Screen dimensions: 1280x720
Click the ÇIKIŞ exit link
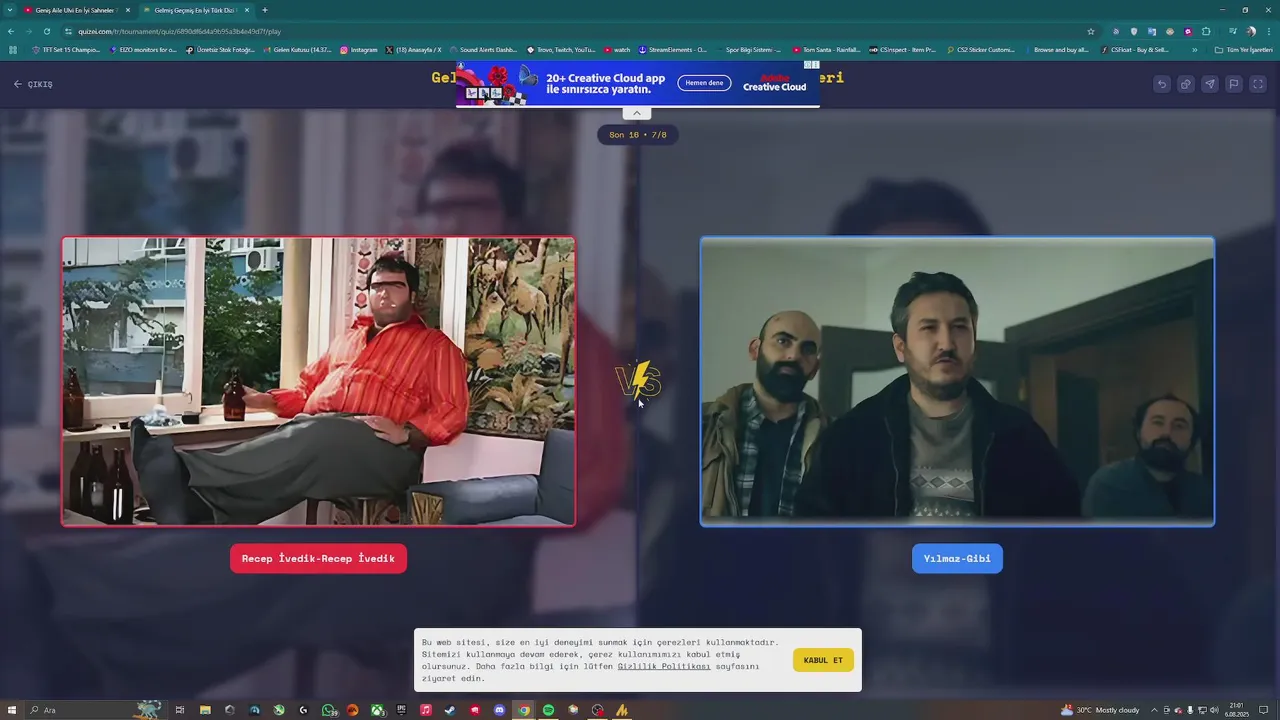tap(33, 84)
